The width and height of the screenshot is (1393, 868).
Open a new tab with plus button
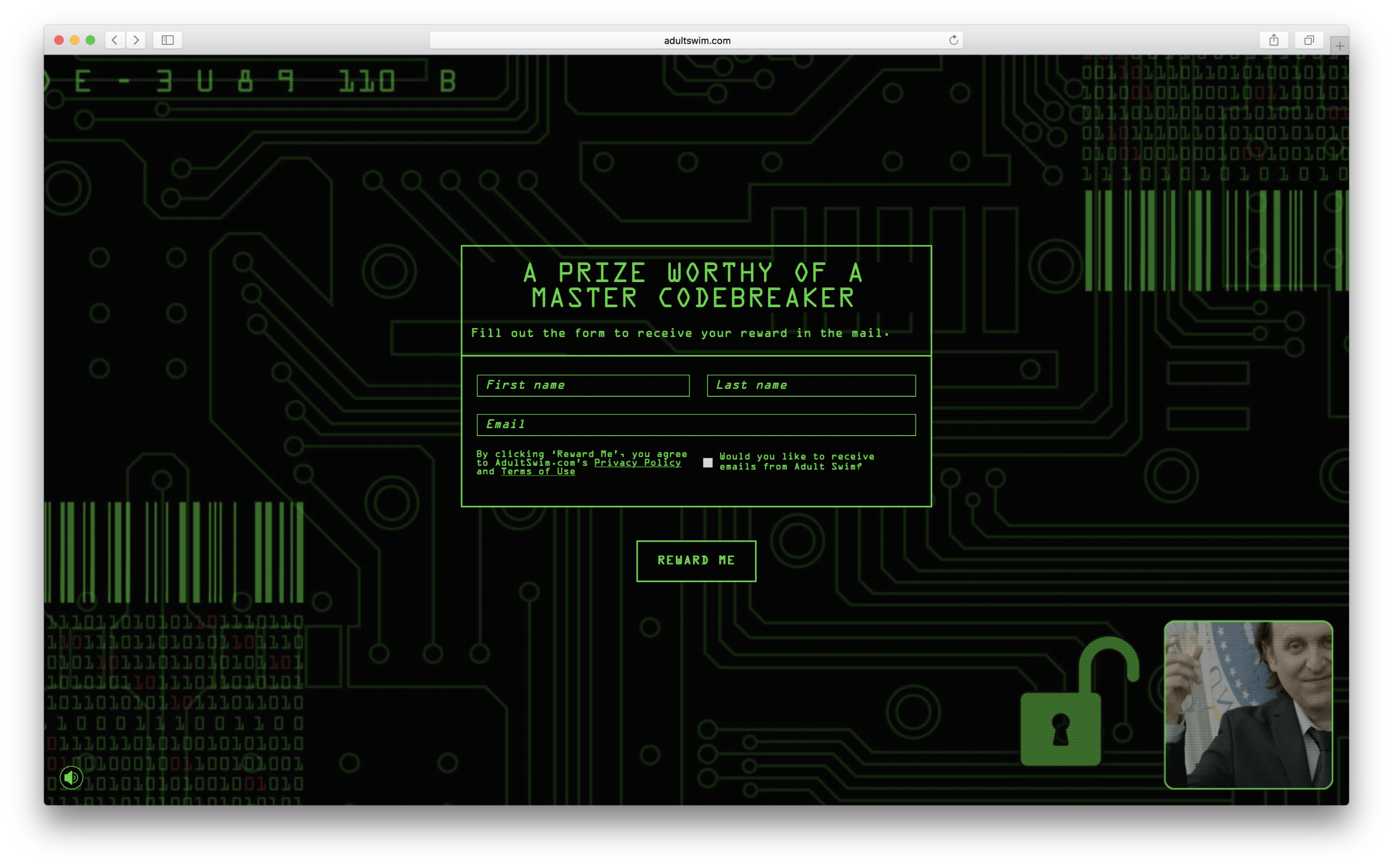(x=1340, y=46)
